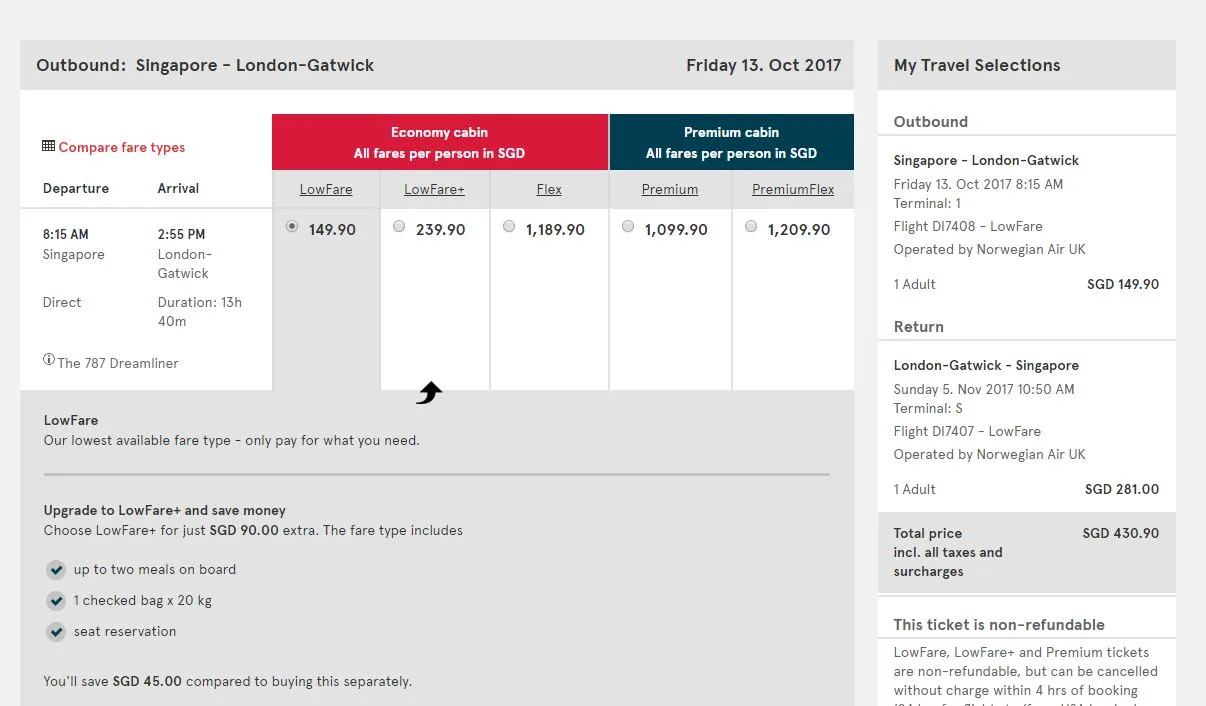Select the 149.90 LowFare radio button
Screen dimensions: 1206x706
292,227
